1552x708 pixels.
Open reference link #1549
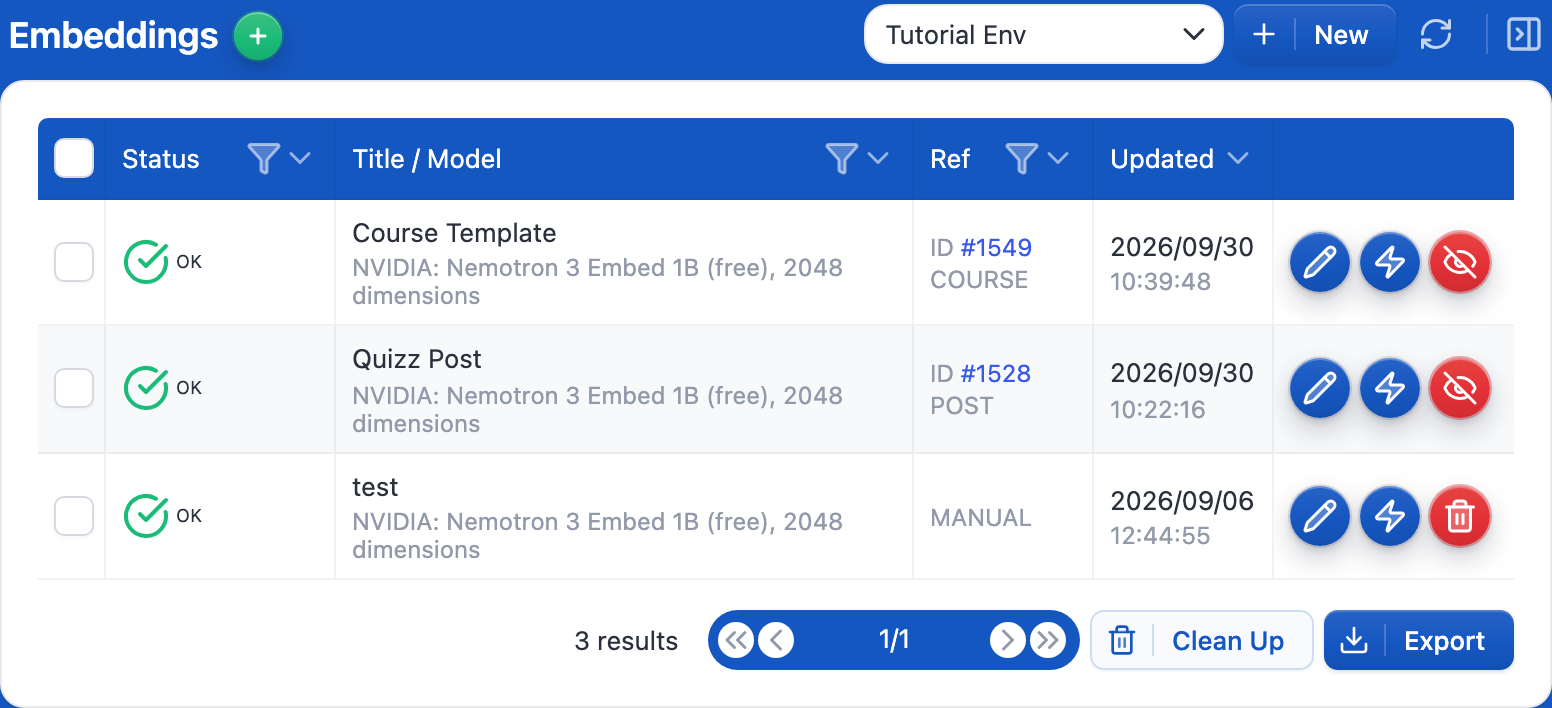[x=996, y=247]
